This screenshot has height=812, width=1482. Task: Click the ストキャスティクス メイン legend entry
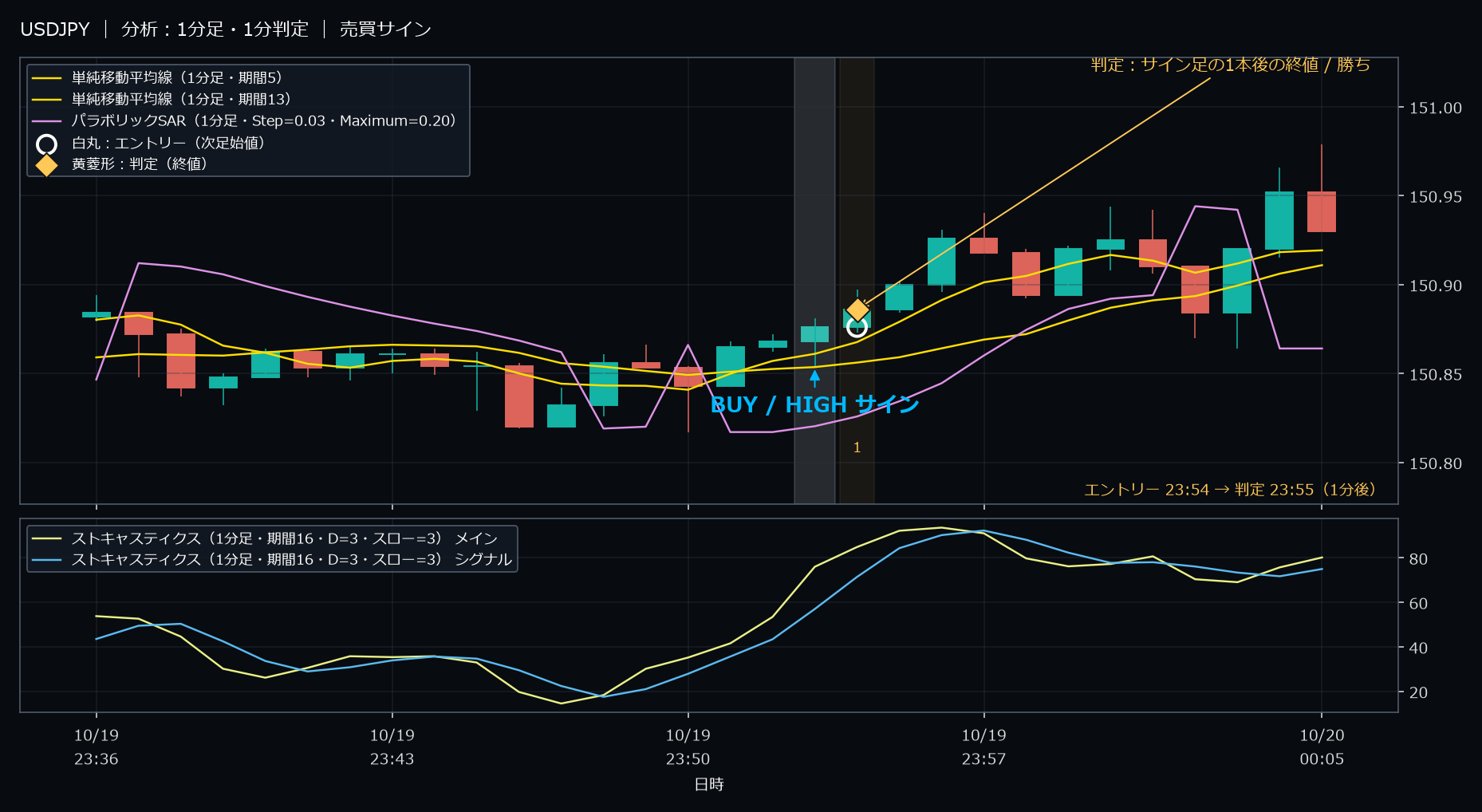coord(265,538)
